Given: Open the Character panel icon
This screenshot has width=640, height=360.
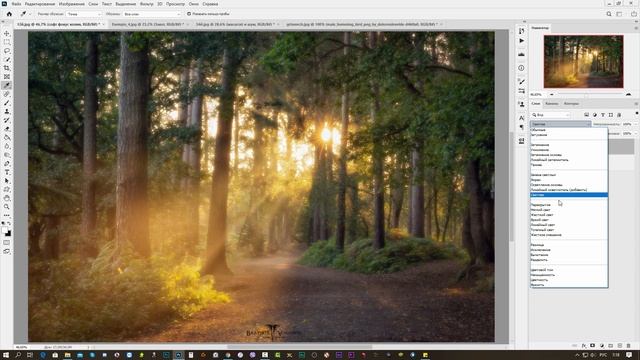Looking at the screenshot, I should 522,118.
